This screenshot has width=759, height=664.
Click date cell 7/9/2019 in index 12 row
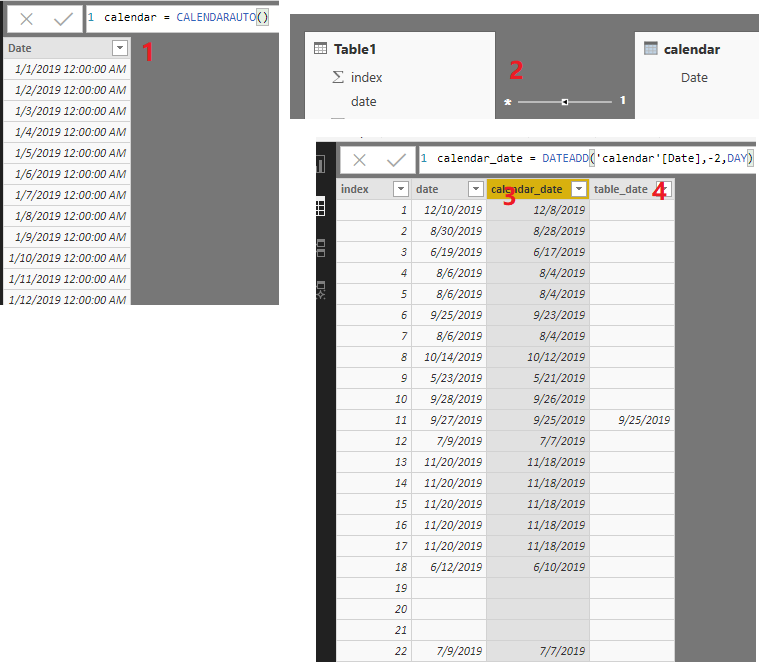449,441
